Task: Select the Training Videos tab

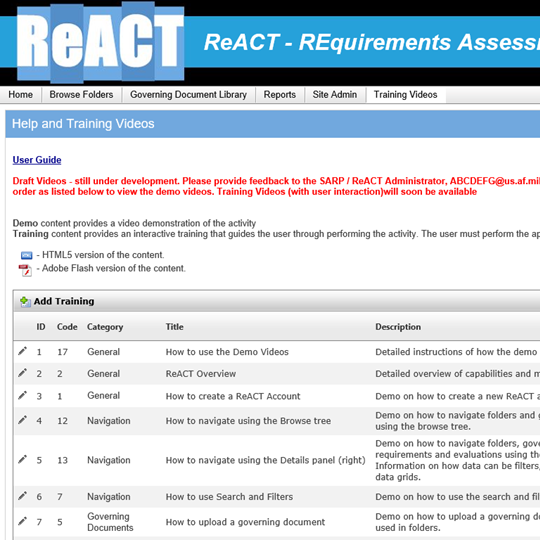Action: (406, 94)
